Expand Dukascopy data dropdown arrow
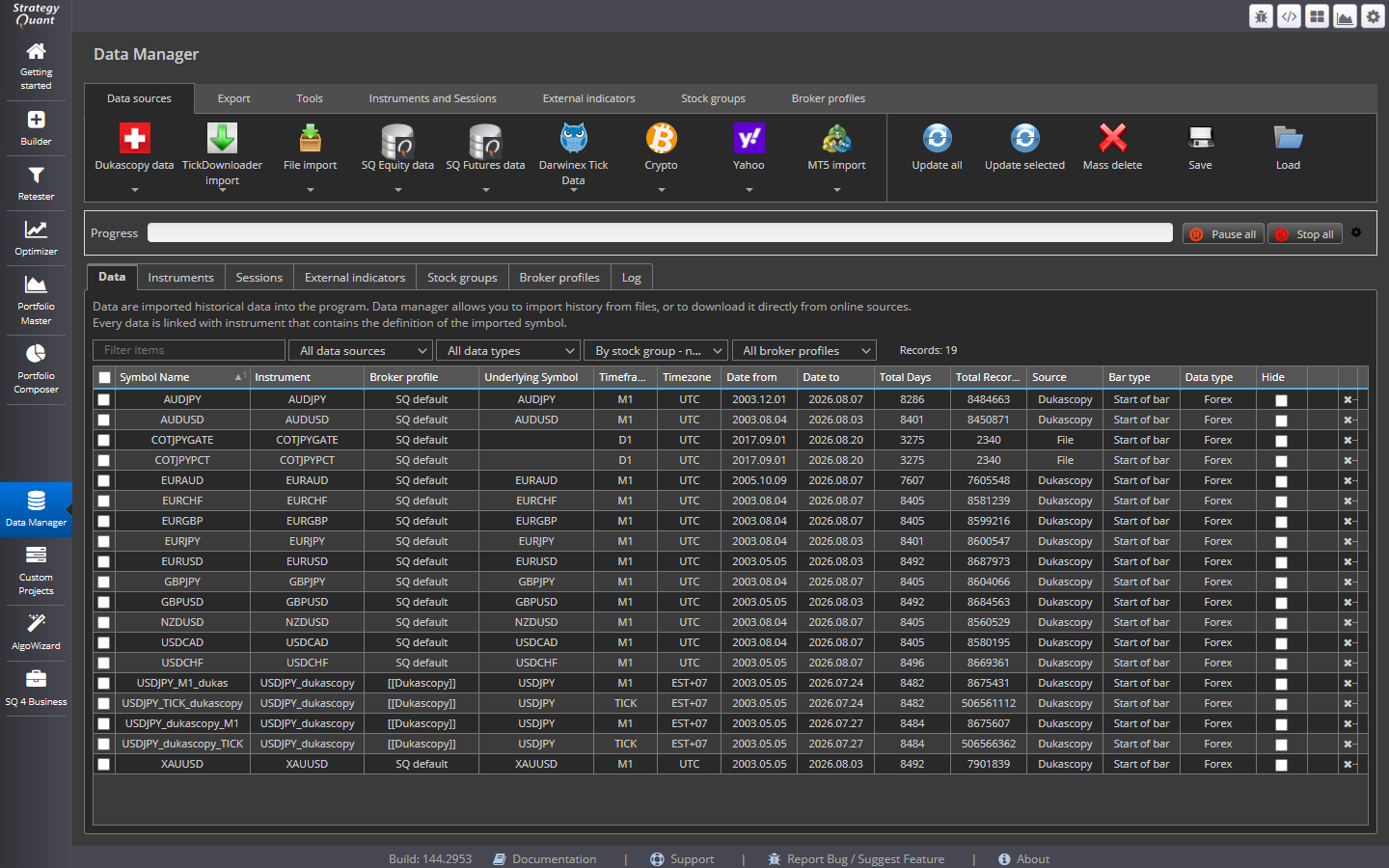Viewport: 1389px width, 868px height. [134, 190]
